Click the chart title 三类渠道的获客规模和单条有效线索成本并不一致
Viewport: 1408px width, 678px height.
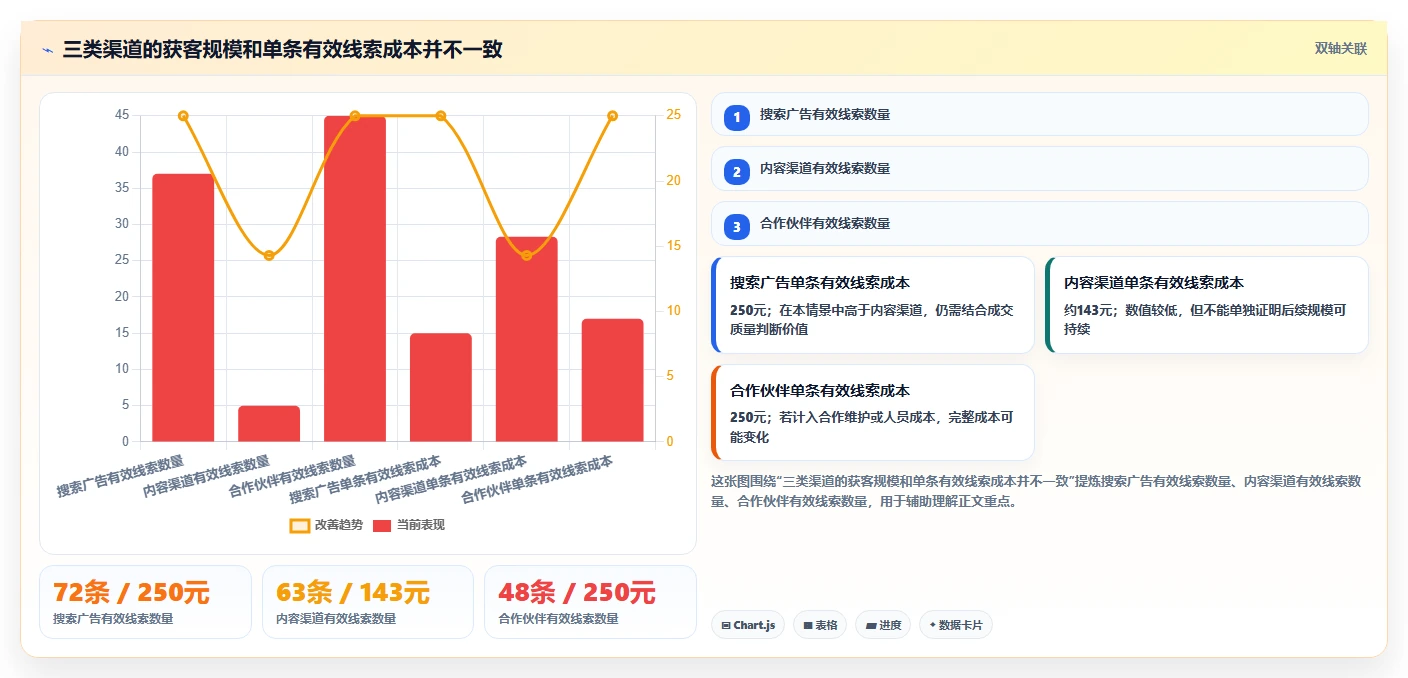[x=283, y=49]
